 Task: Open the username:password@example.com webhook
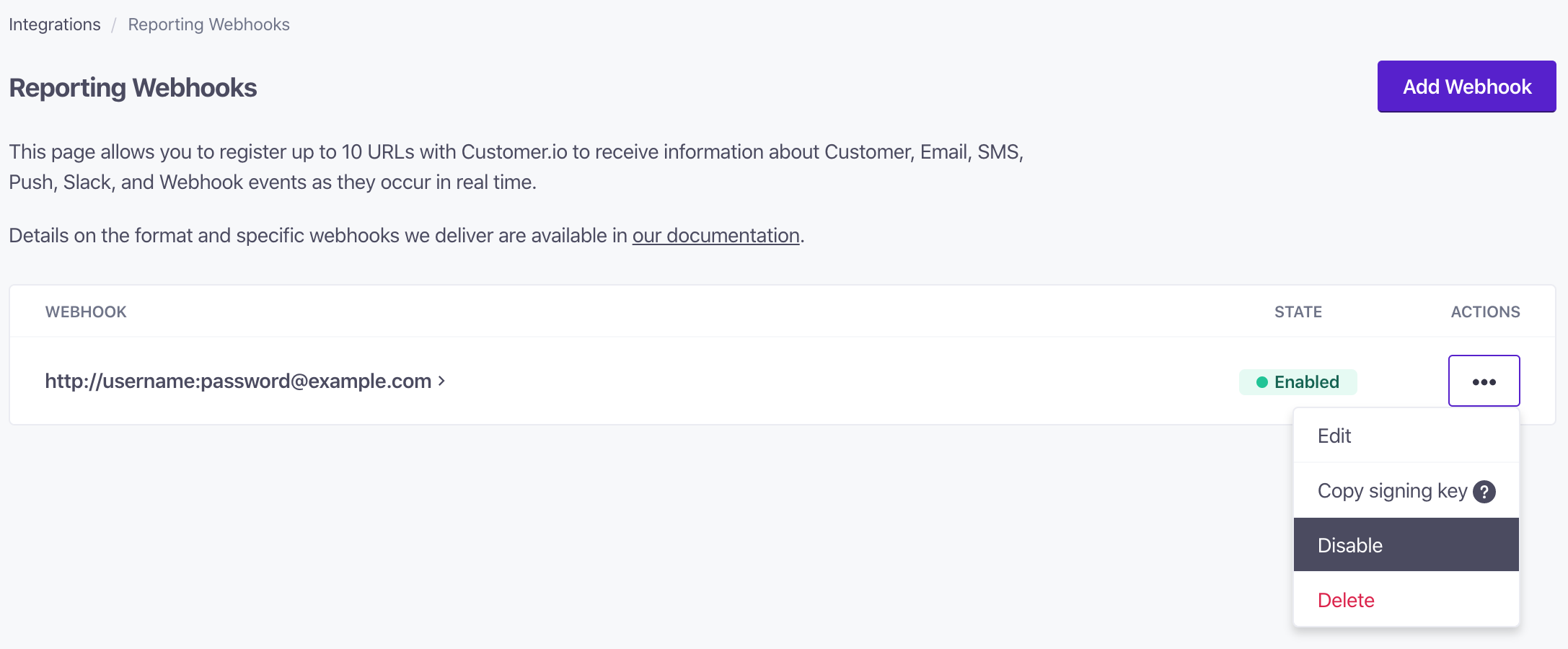tap(238, 381)
